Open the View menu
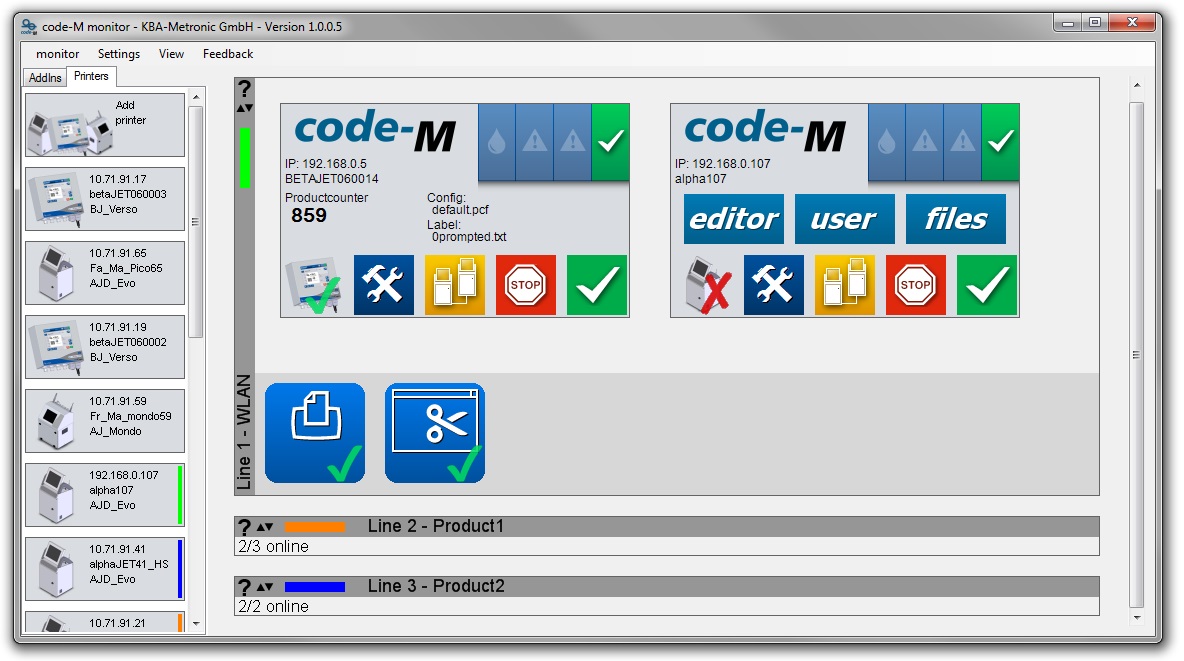Viewport: 1184px width, 661px height. point(171,54)
